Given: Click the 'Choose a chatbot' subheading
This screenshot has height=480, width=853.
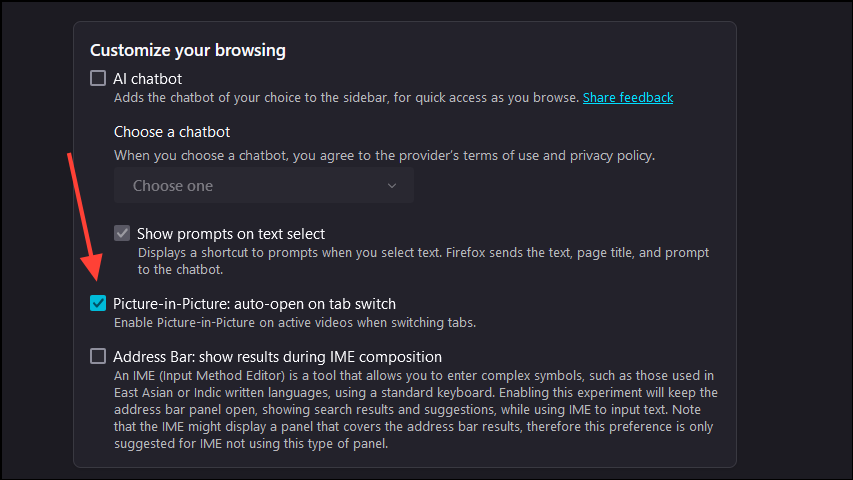Looking at the screenshot, I should (172, 132).
